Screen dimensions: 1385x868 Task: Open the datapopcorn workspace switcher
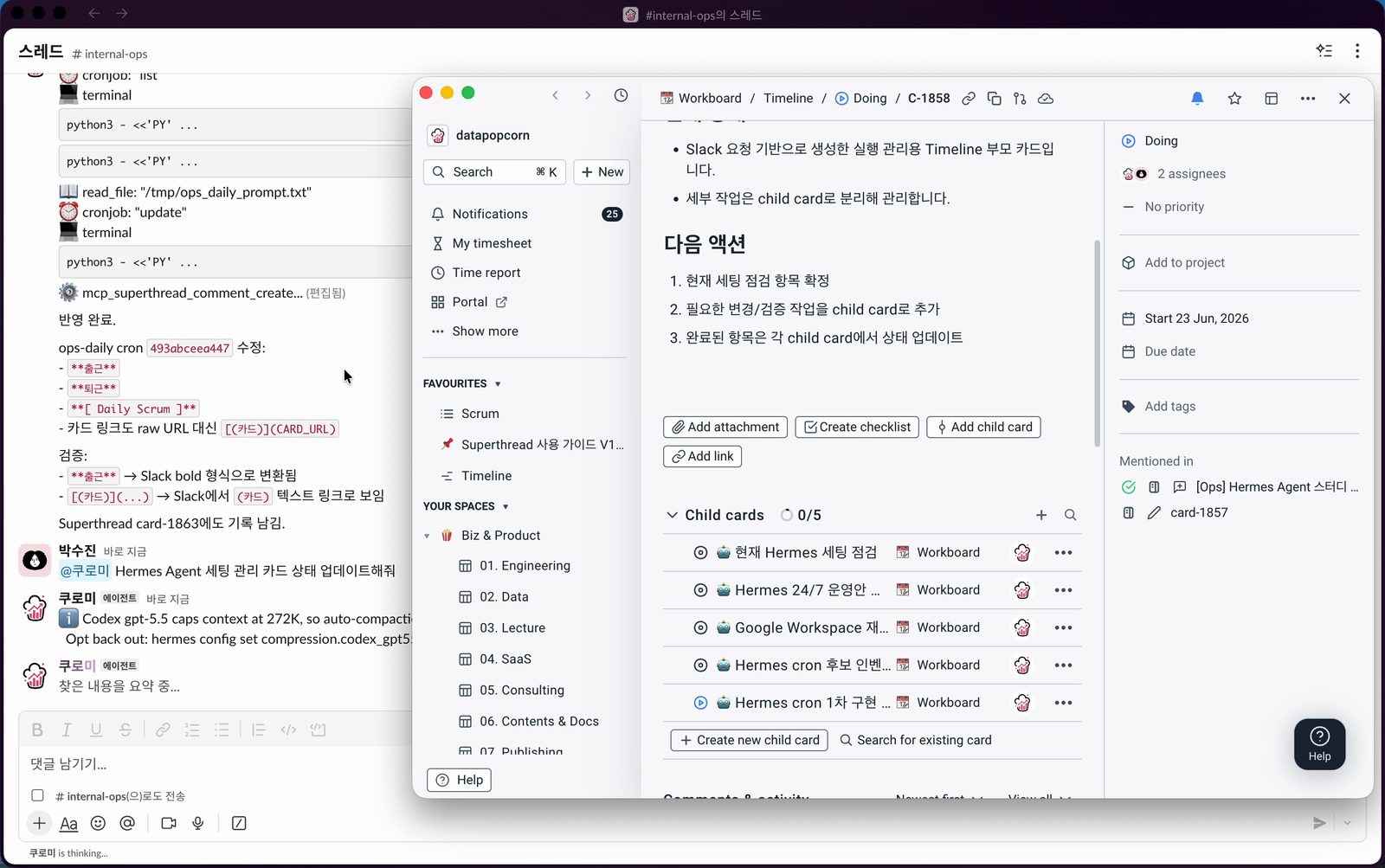492,135
